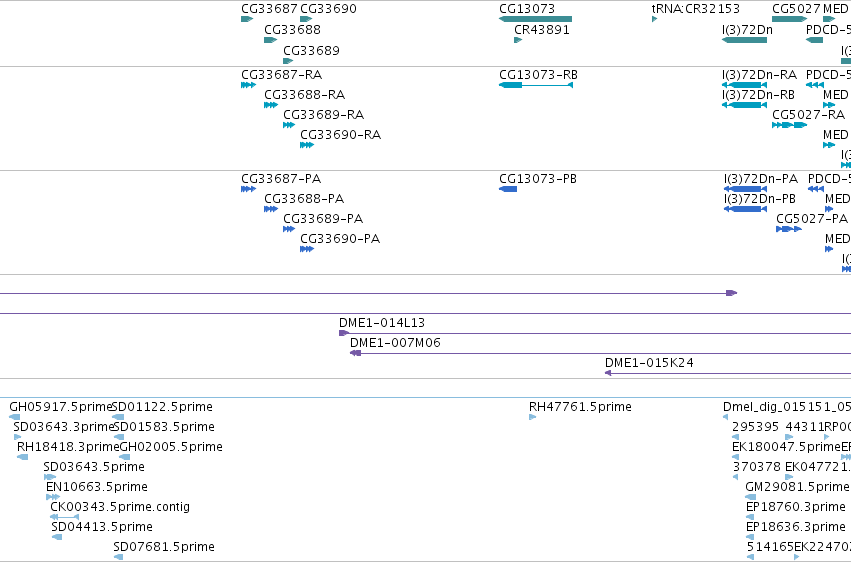
Task: Open transcript CG33687-RA
Action: pyautogui.click(x=248, y=85)
